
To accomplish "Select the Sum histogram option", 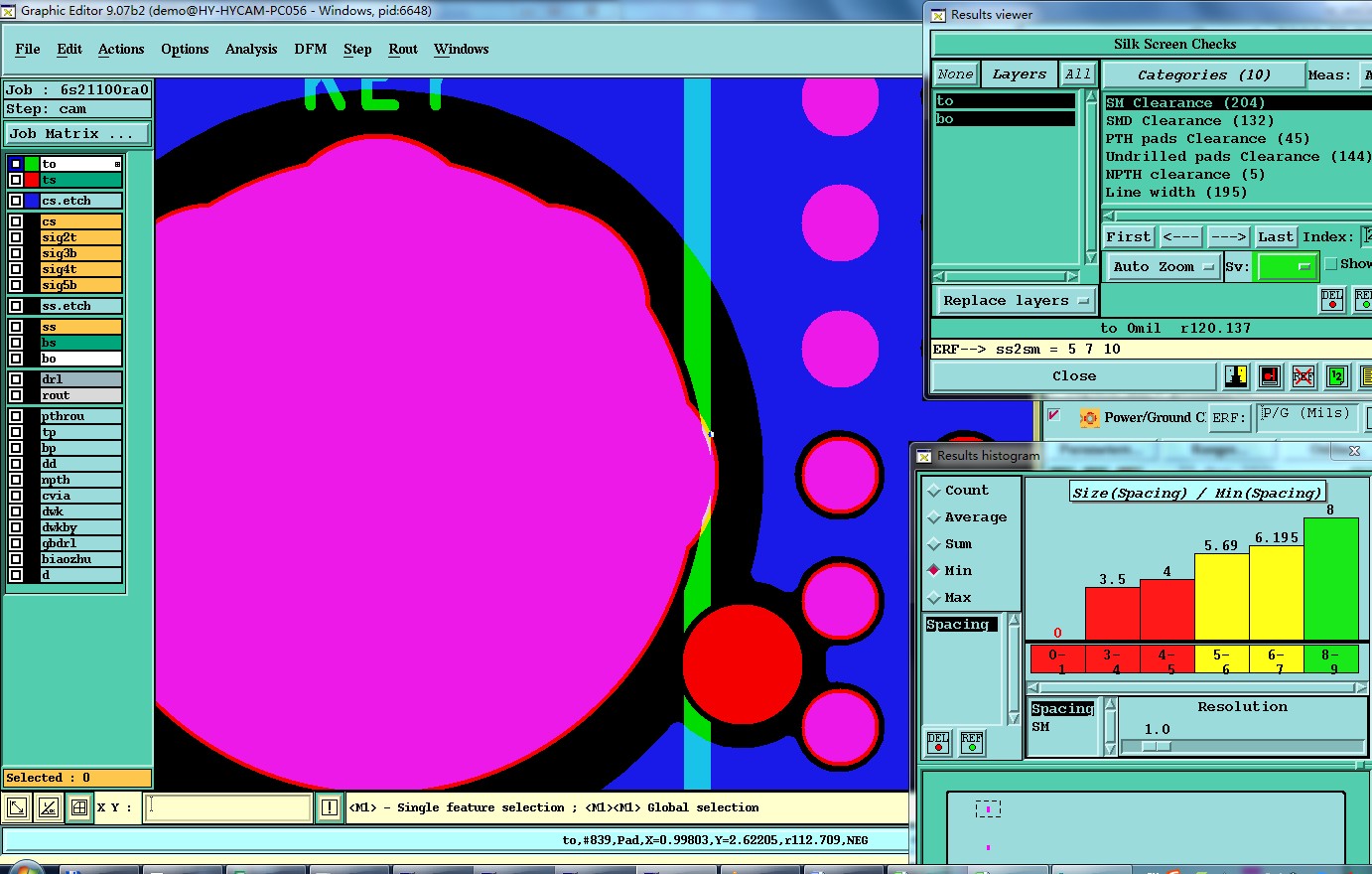I will [x=934, y=544].
